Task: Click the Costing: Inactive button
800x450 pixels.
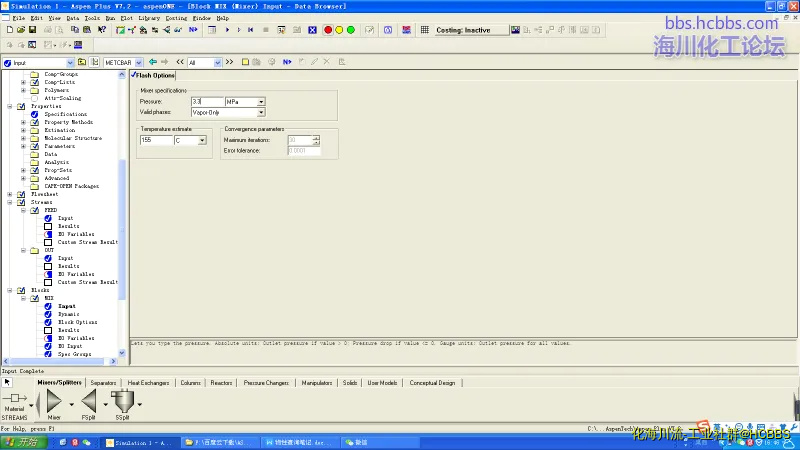Action: [x=471, y=30]
